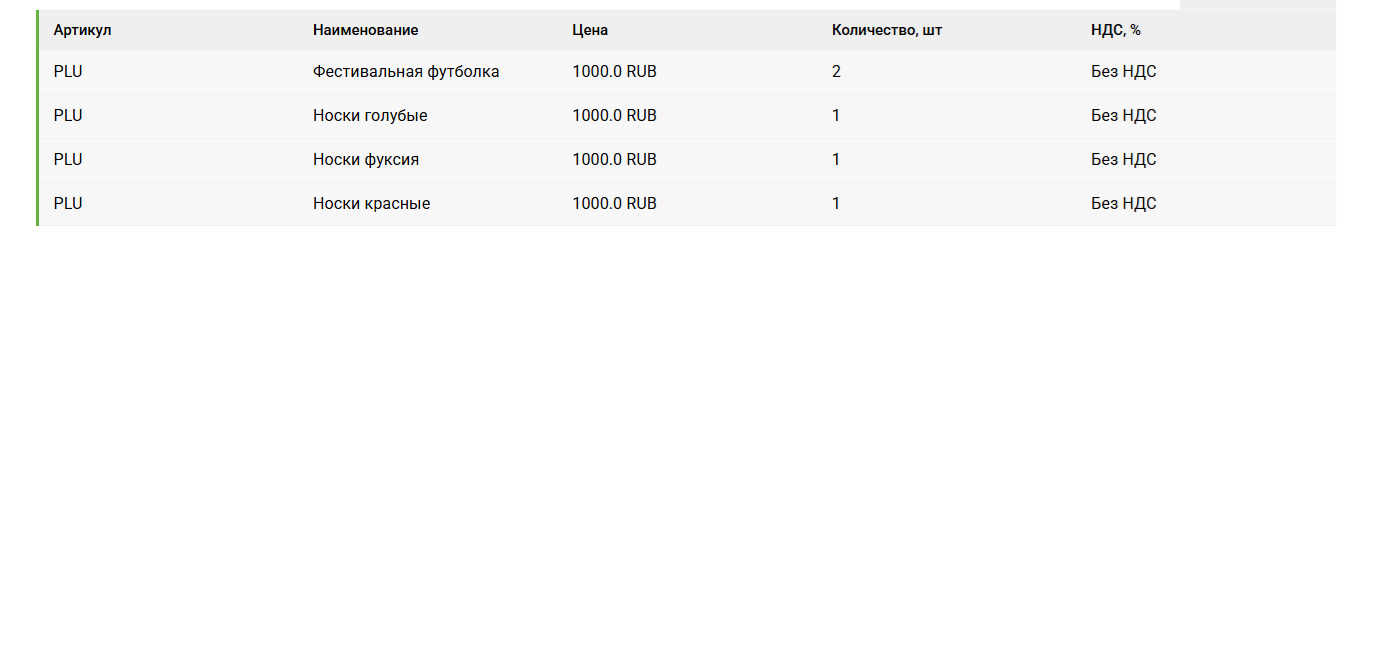Click the Носки голубые item name
This screenshot has height=648, width=1380.
pyautogui.click(x=370, y=116)
